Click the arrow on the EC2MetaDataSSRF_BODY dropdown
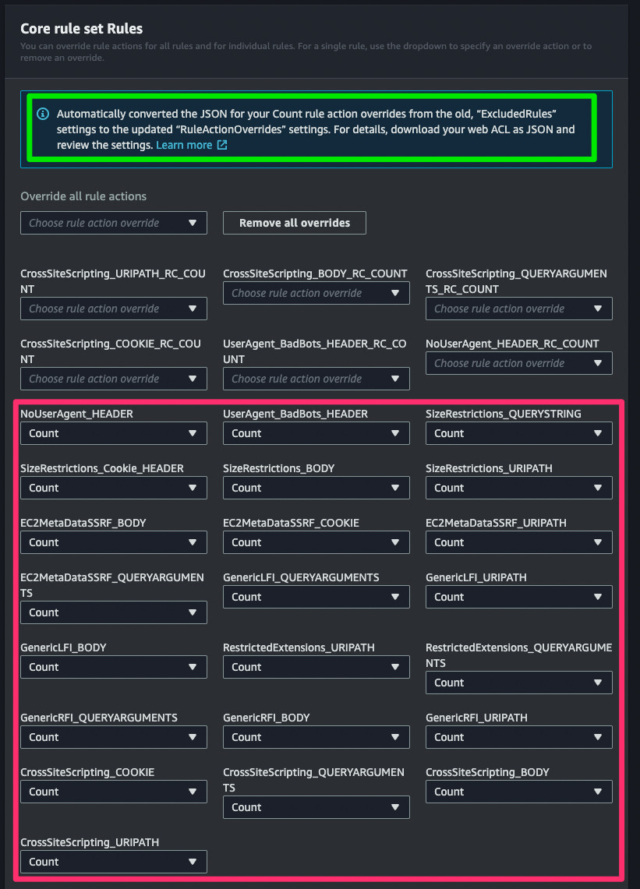640x889 pixels. click(194, 542)
